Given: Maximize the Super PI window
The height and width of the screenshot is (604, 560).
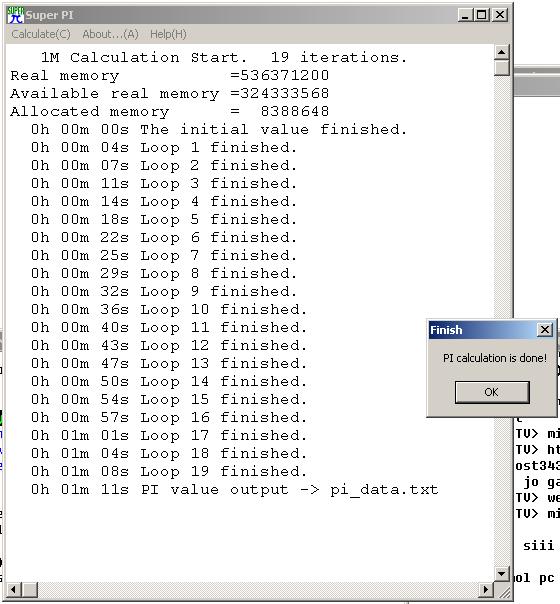Looking at the screenshot, I should pyautogui.click(x=481, y=15).
